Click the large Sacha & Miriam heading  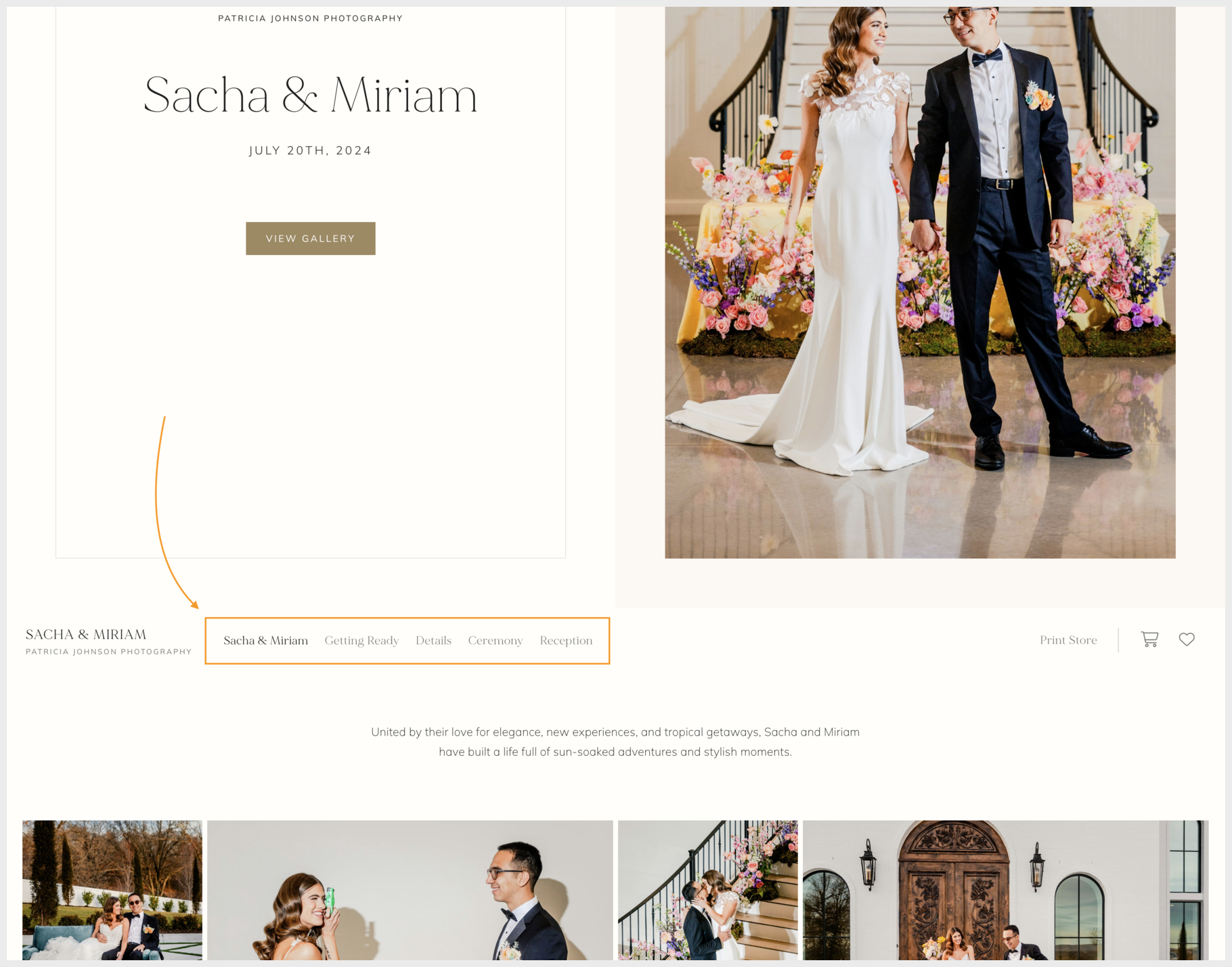point(310,95)
